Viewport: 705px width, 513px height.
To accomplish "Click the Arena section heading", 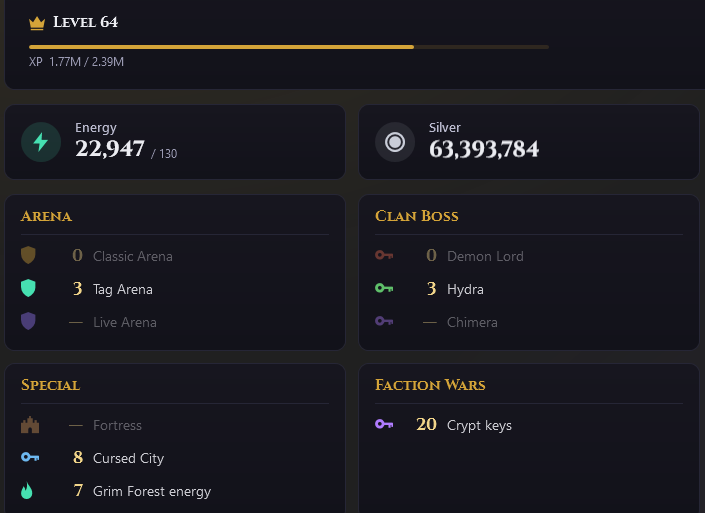I will point(46,216).
